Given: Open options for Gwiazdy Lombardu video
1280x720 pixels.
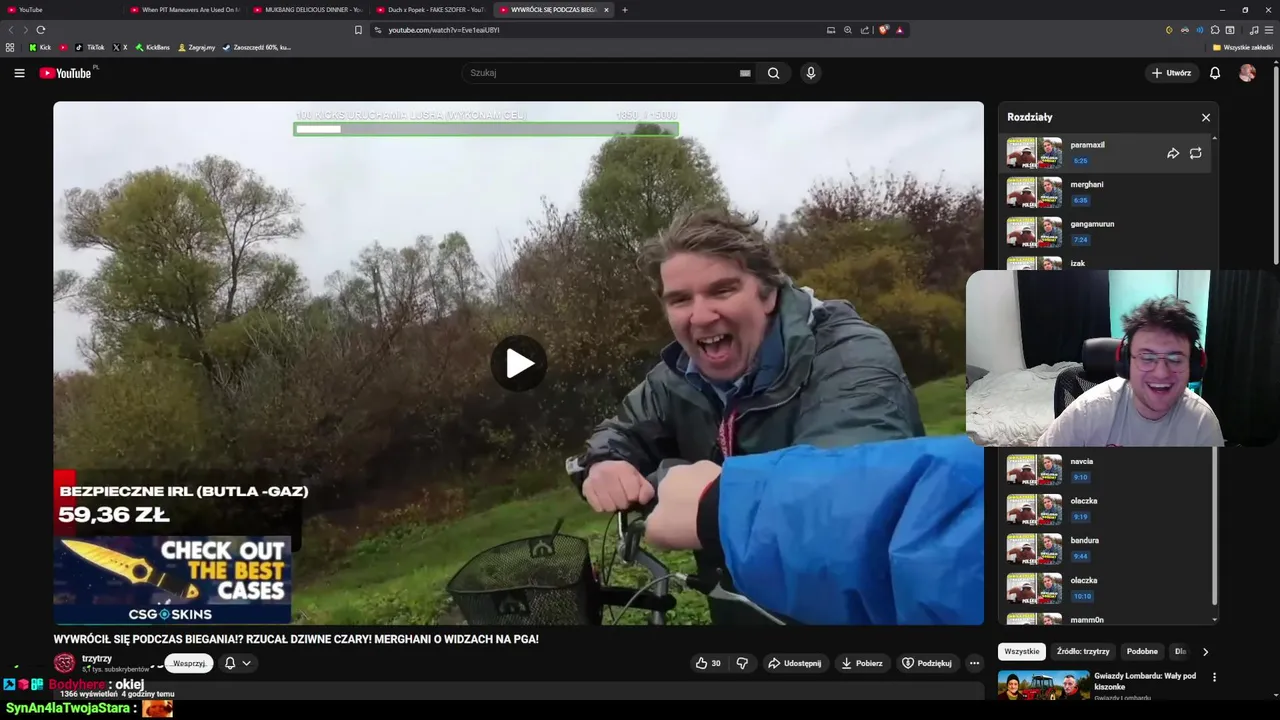Looking at the screenshot, I should (1215, 677).
